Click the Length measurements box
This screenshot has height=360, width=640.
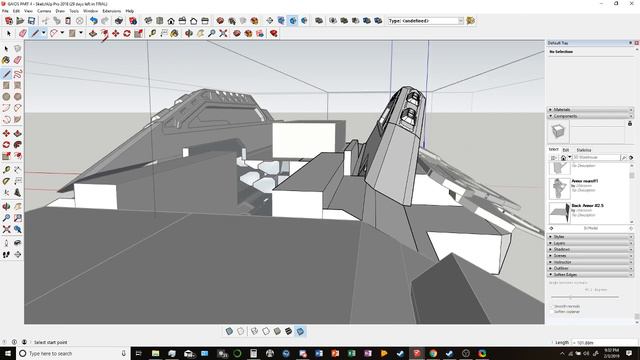604,342
